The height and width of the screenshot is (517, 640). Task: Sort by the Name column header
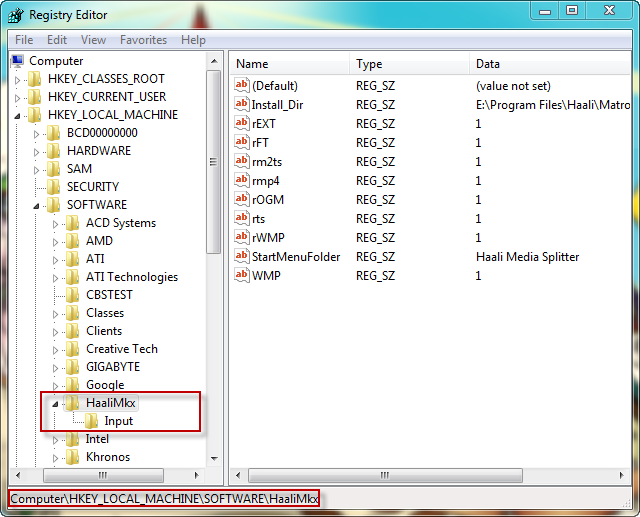tap(290, 64)
